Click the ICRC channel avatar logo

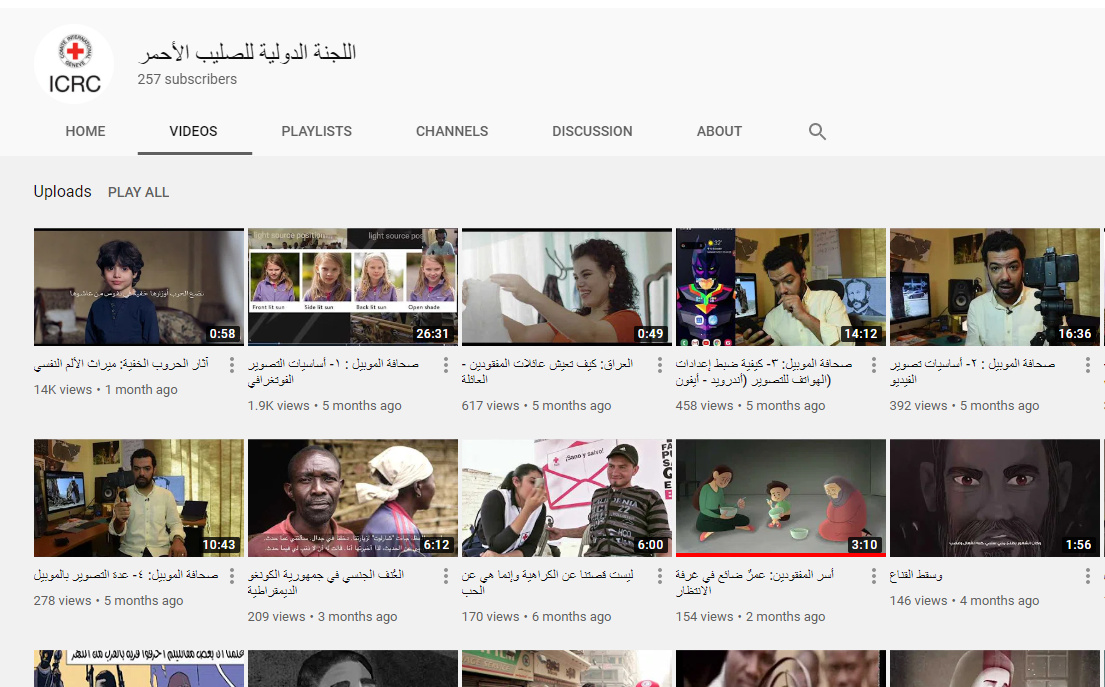pyautogui.click(x=74, y=64)
